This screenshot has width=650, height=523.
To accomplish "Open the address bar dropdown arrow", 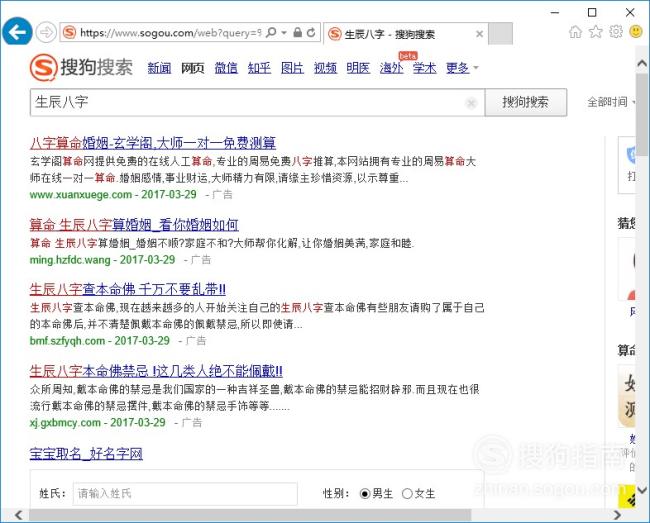I will [x=284, y=32].
